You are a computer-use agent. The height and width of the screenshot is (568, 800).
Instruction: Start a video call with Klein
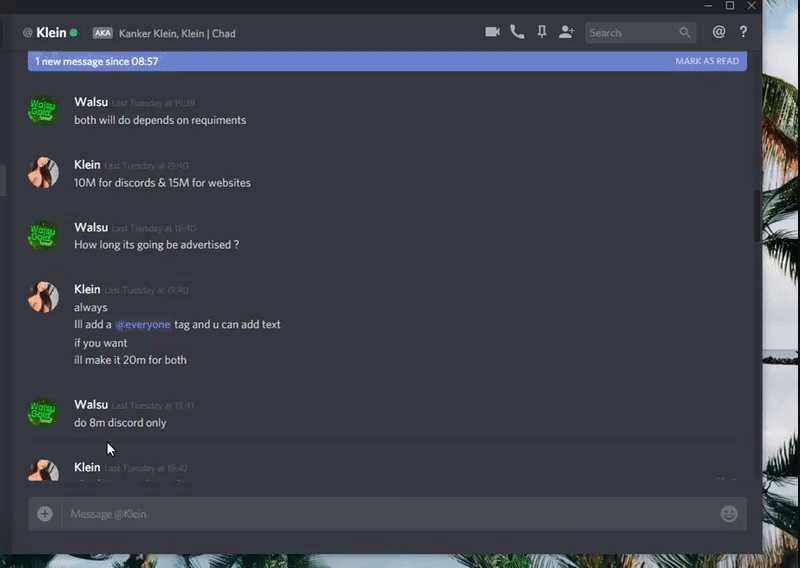point(492,32)
